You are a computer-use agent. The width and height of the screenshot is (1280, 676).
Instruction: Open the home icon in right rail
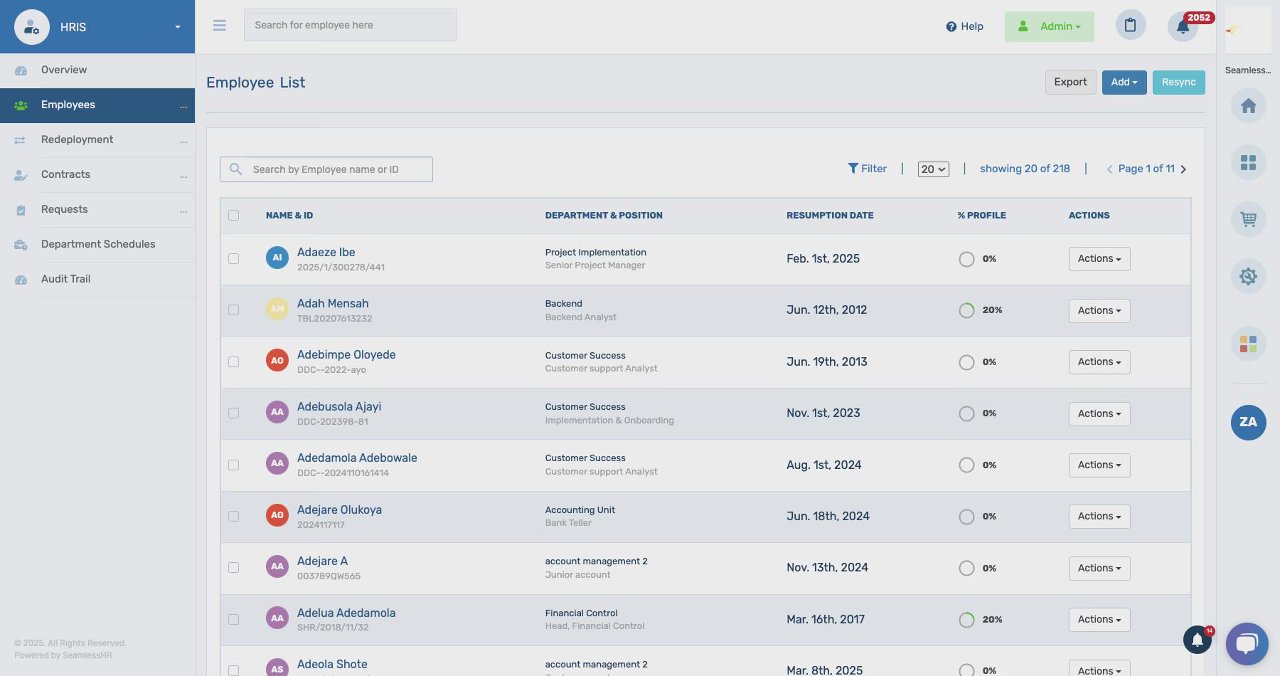click(1248, 106)
